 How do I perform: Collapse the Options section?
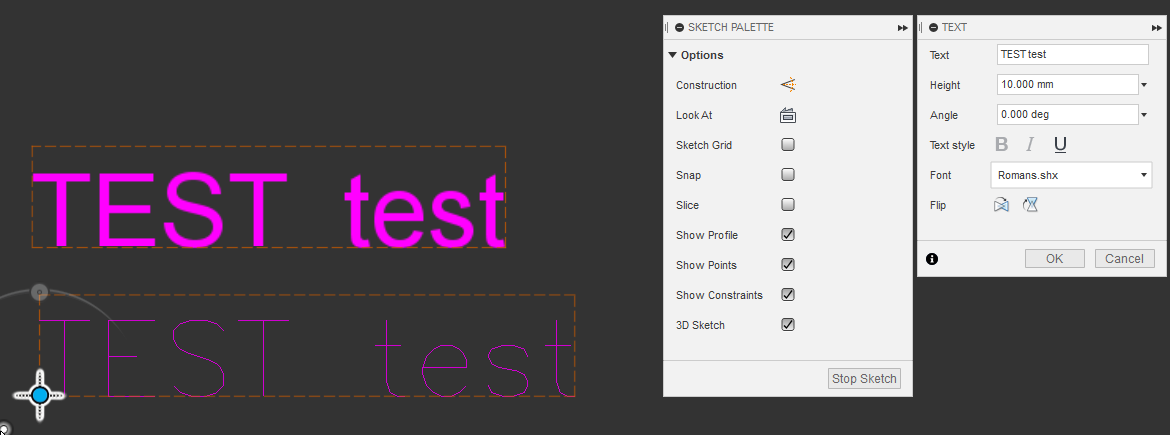click(672, 55)
